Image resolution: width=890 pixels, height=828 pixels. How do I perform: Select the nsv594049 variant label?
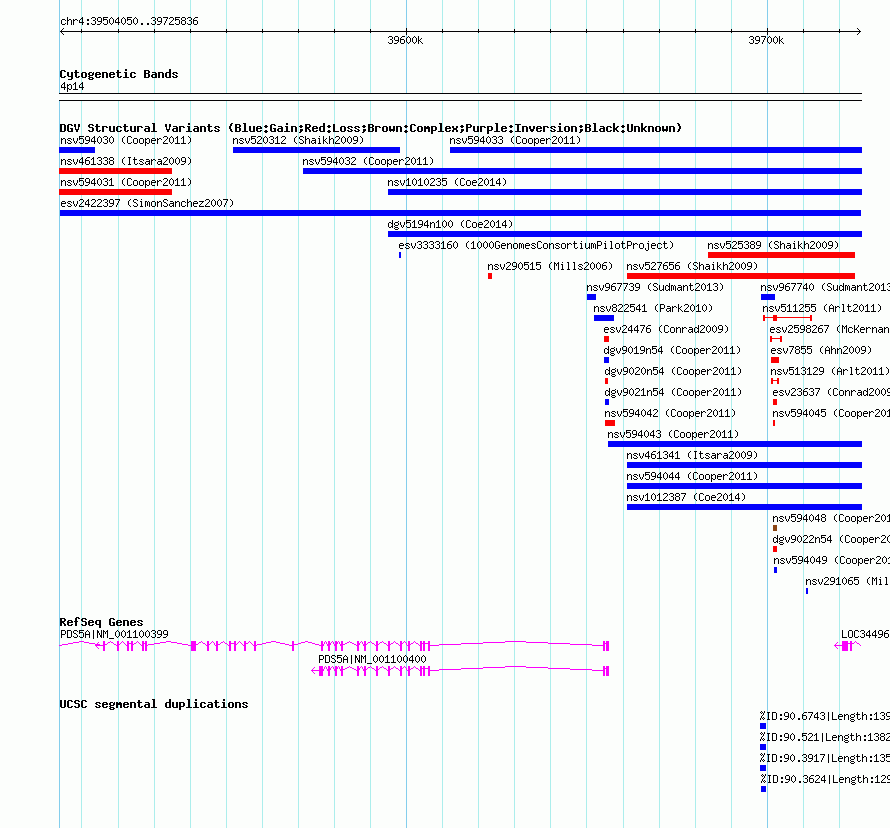click(x=832, y=560)
